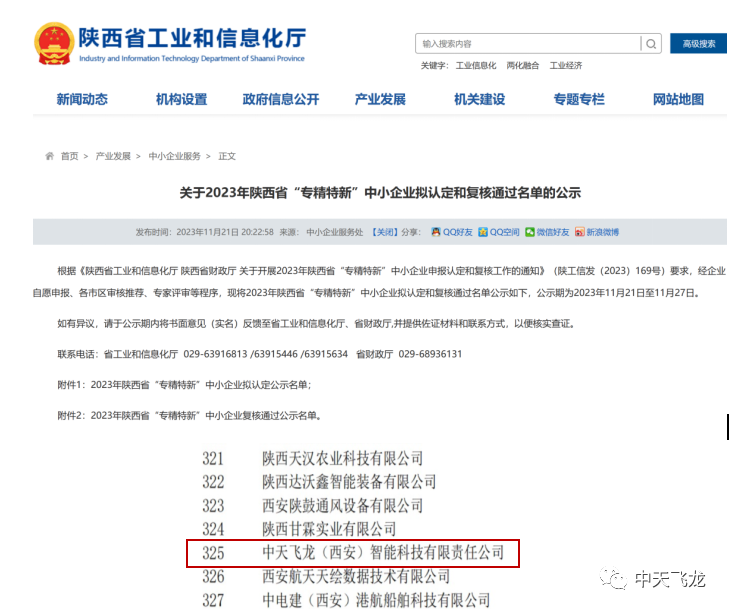Open the 专题专栏 menu
729x611 pixels.
579,99
